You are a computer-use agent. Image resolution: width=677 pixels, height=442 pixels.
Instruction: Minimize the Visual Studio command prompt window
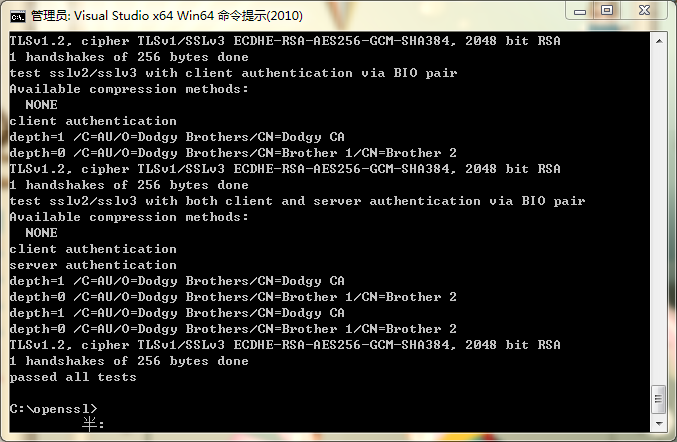(578, 11)
